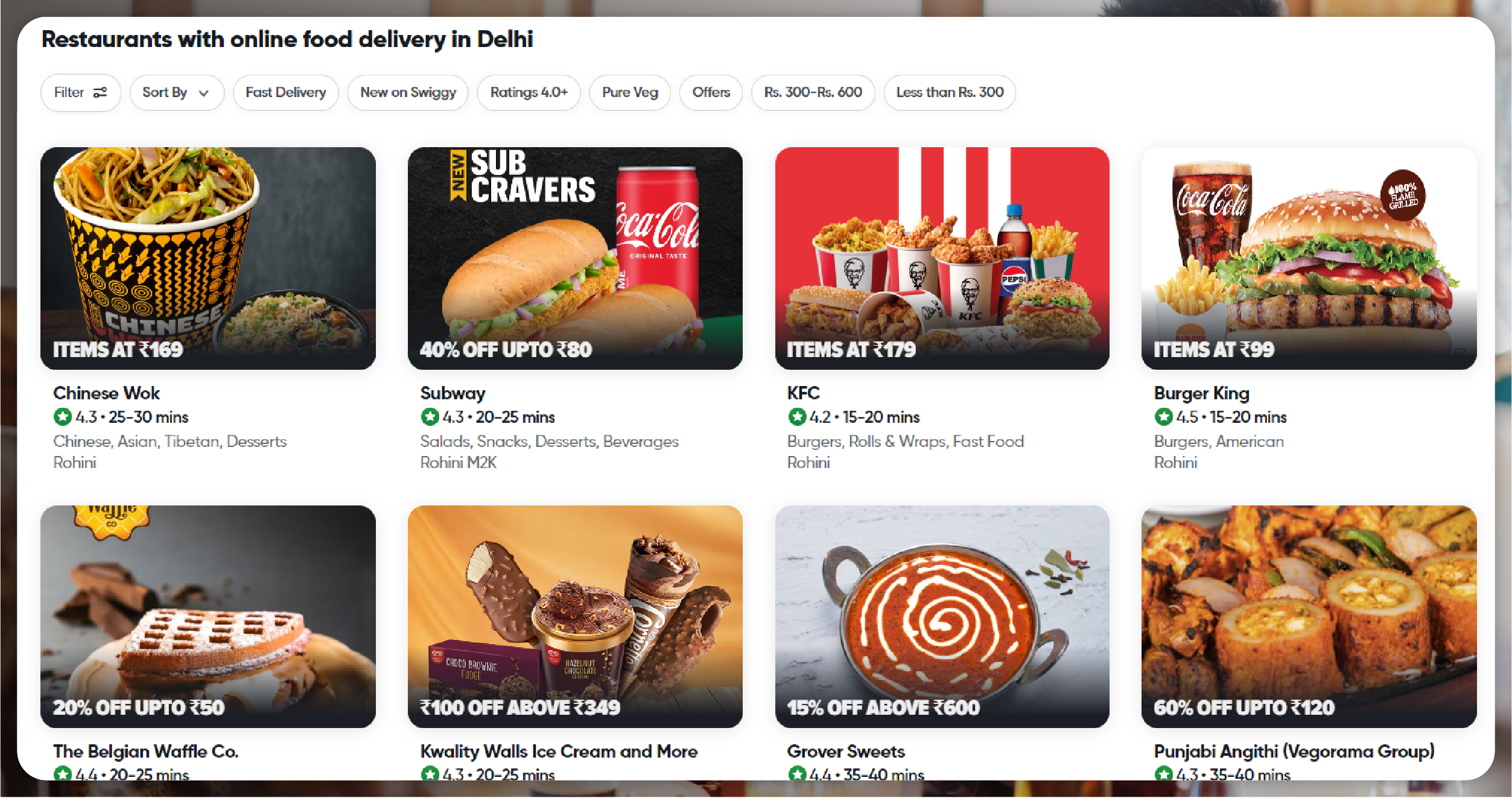The image size is (1512, 798).
Task: Apply the Rs. 300-Rs. 600 price filter
Action: coord(813,92)
